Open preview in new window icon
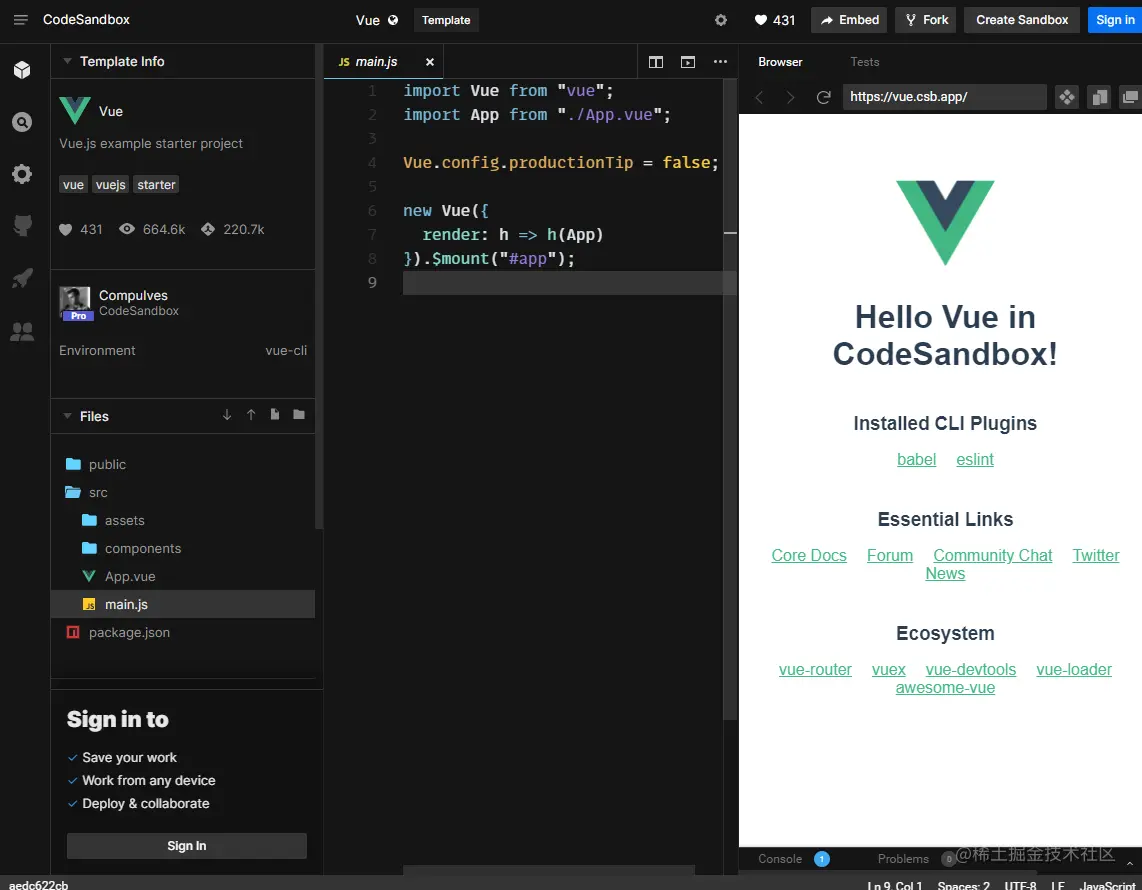 (1130, 97)
